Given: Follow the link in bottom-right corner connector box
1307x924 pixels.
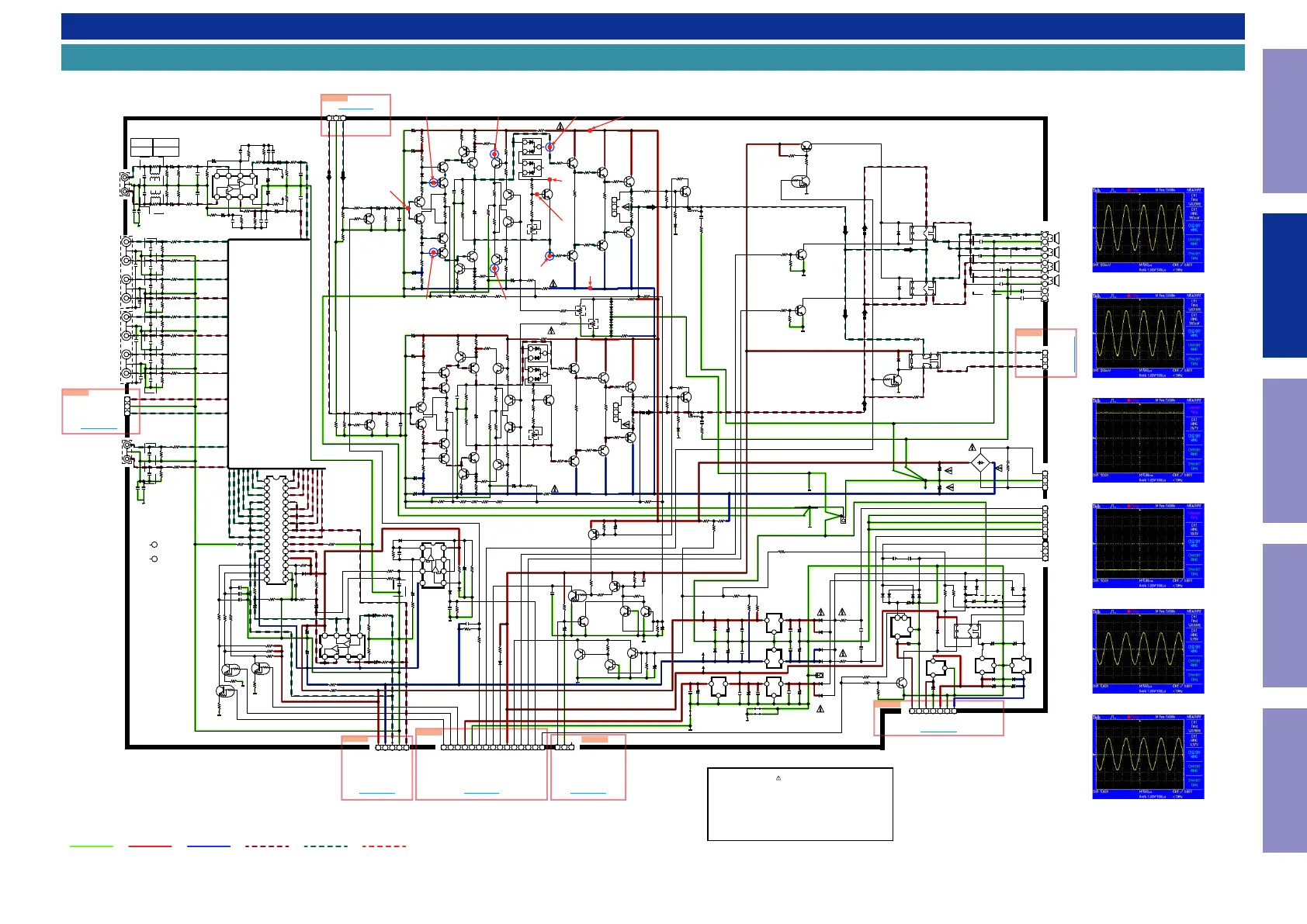Looking at the screenshot, I should [x=938, y=732].
